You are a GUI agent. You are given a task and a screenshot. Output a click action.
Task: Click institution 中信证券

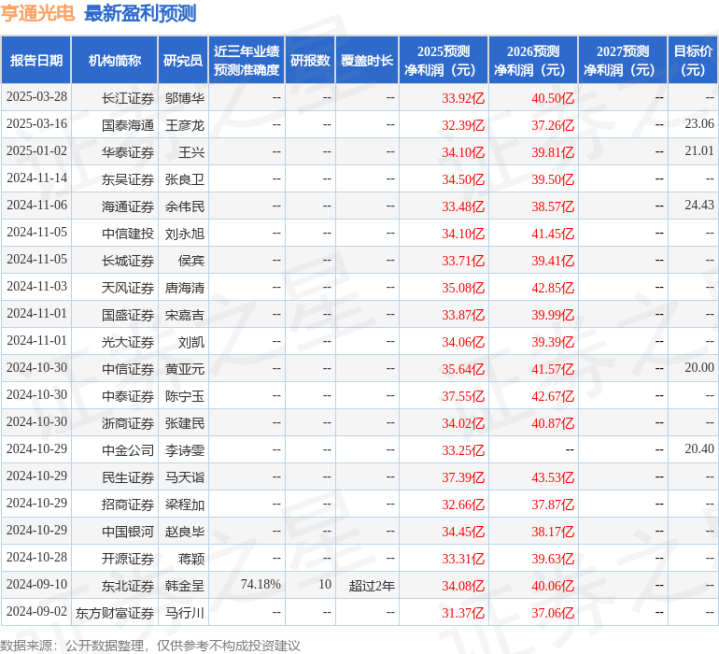127,369
